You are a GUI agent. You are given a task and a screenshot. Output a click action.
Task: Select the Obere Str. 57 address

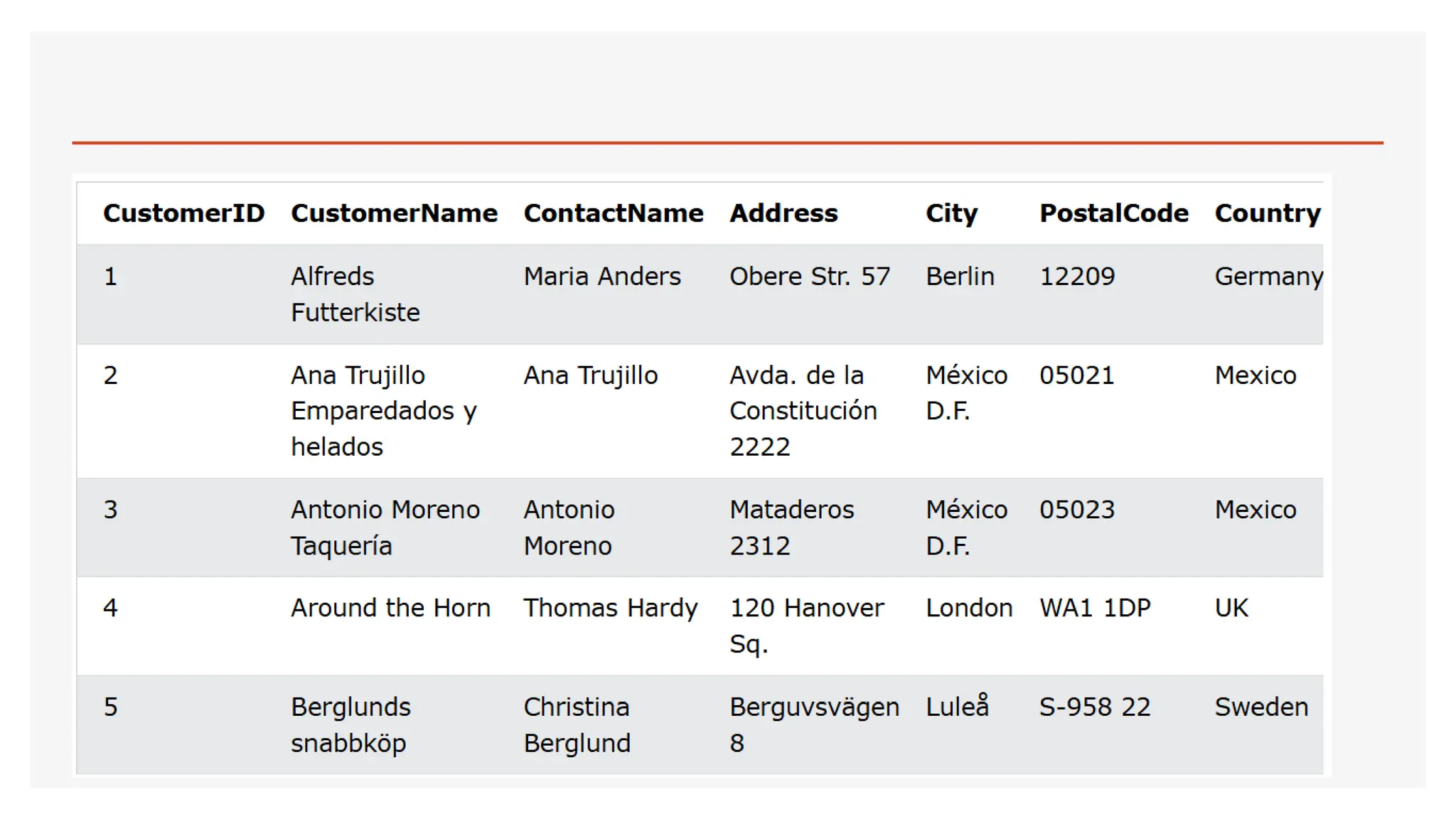pos(809,276)
